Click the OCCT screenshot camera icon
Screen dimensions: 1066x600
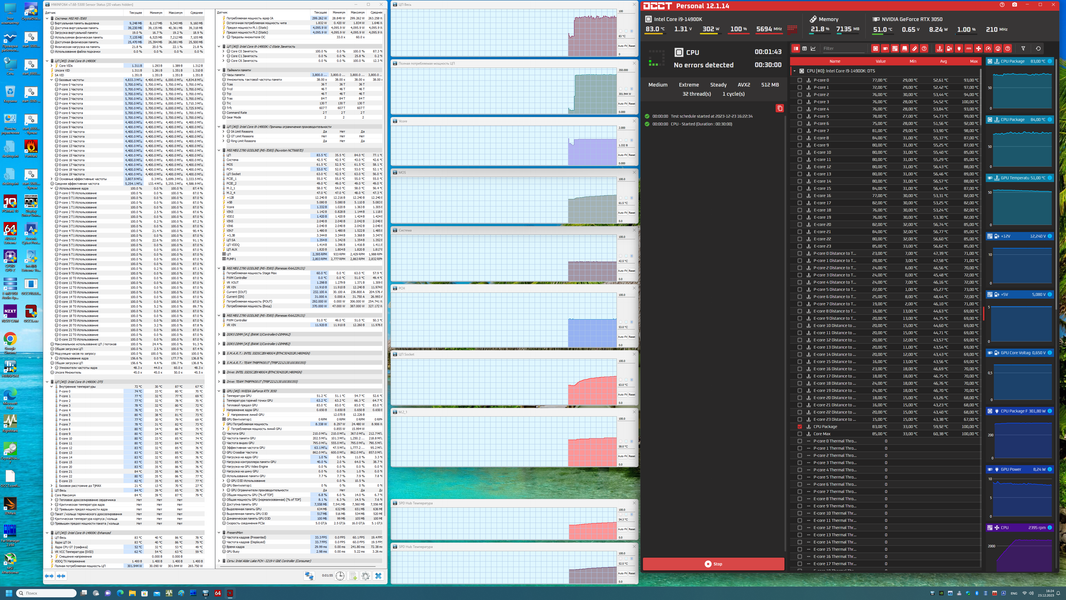pyautogui.click(x=1014, y=5)
